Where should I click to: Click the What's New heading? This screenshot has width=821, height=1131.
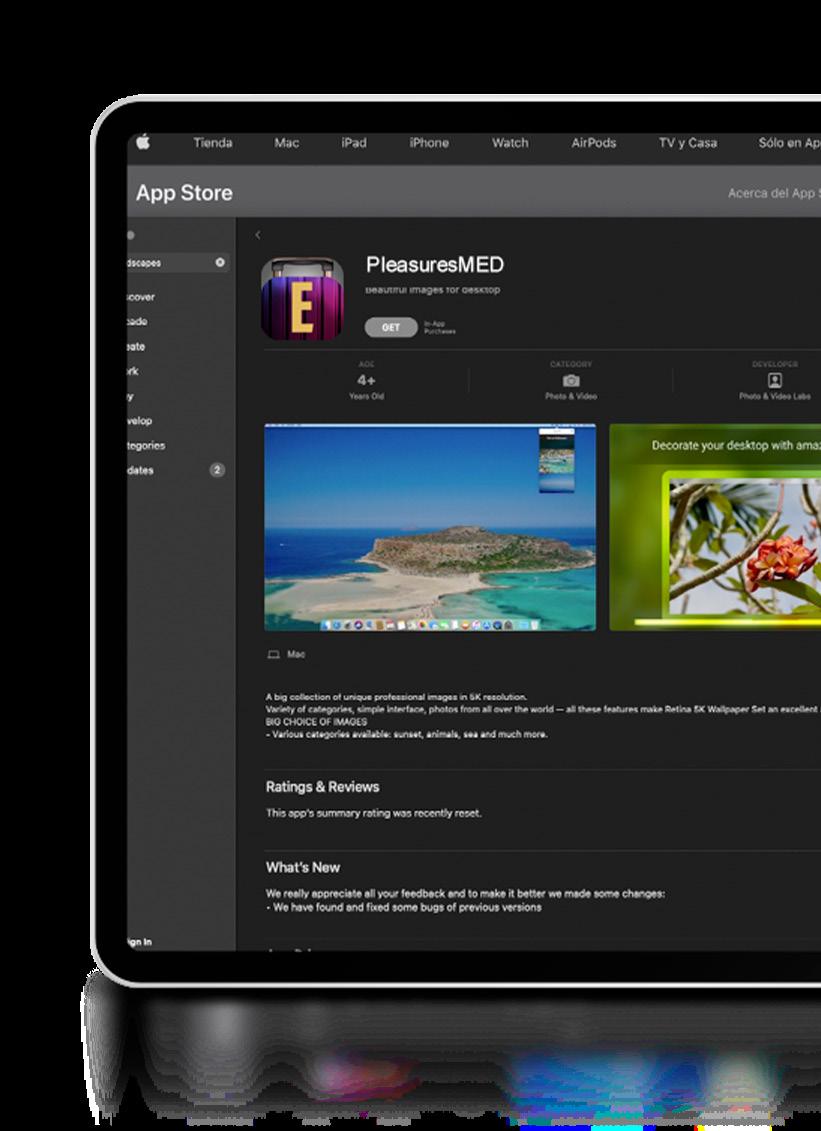coord(303,868)
